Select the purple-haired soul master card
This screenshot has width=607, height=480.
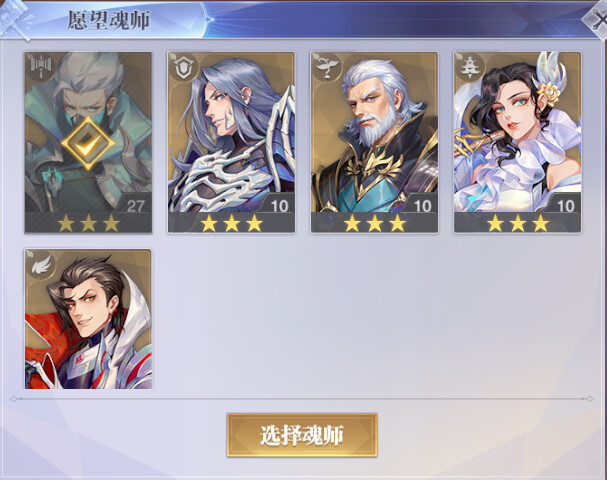pos(231,142)
